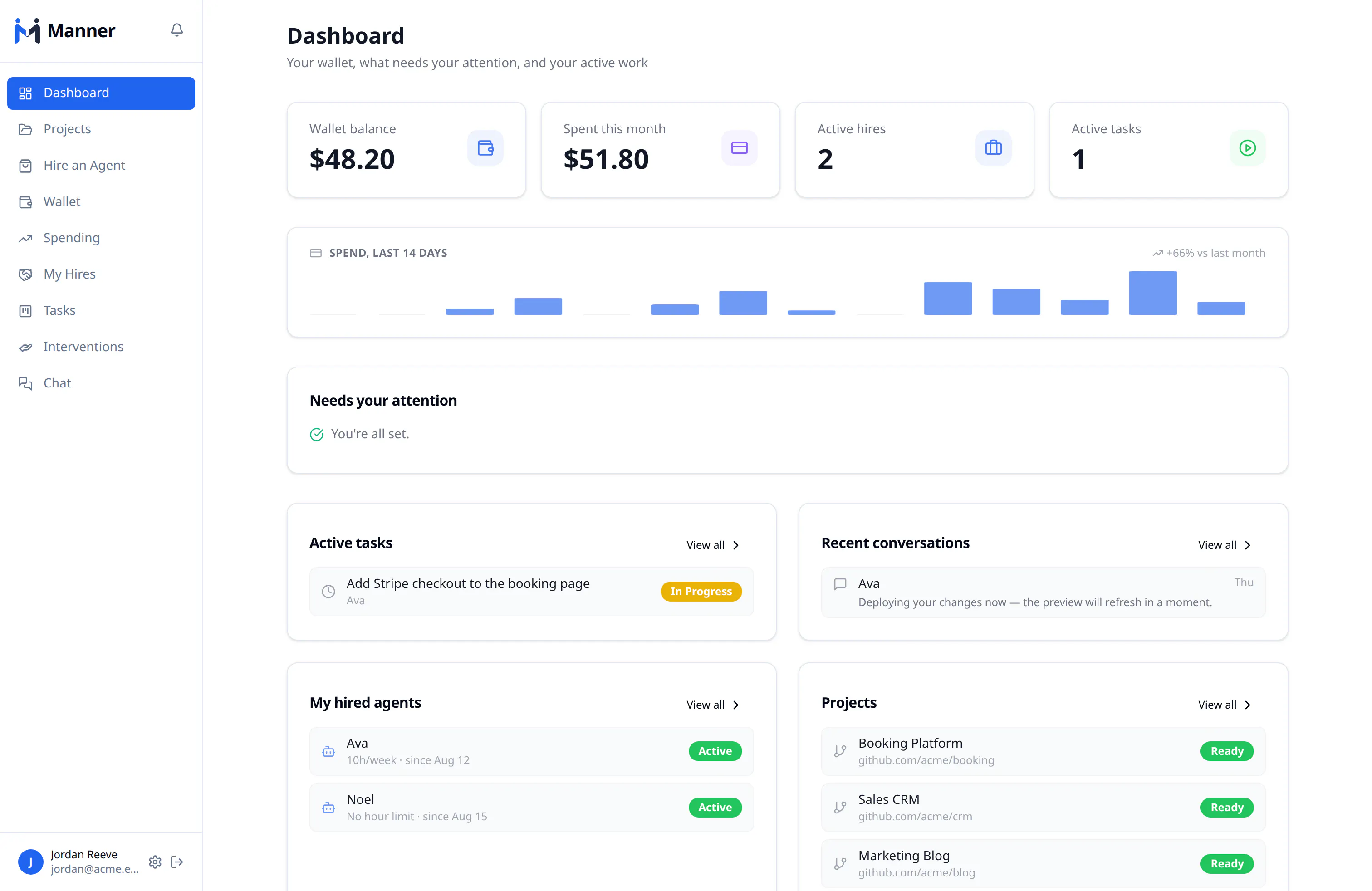The width and height of the screenshot is (1372, 891).
Task: Click the Manner logo icon
Action: pyautogui.click(x=27, y=30)
